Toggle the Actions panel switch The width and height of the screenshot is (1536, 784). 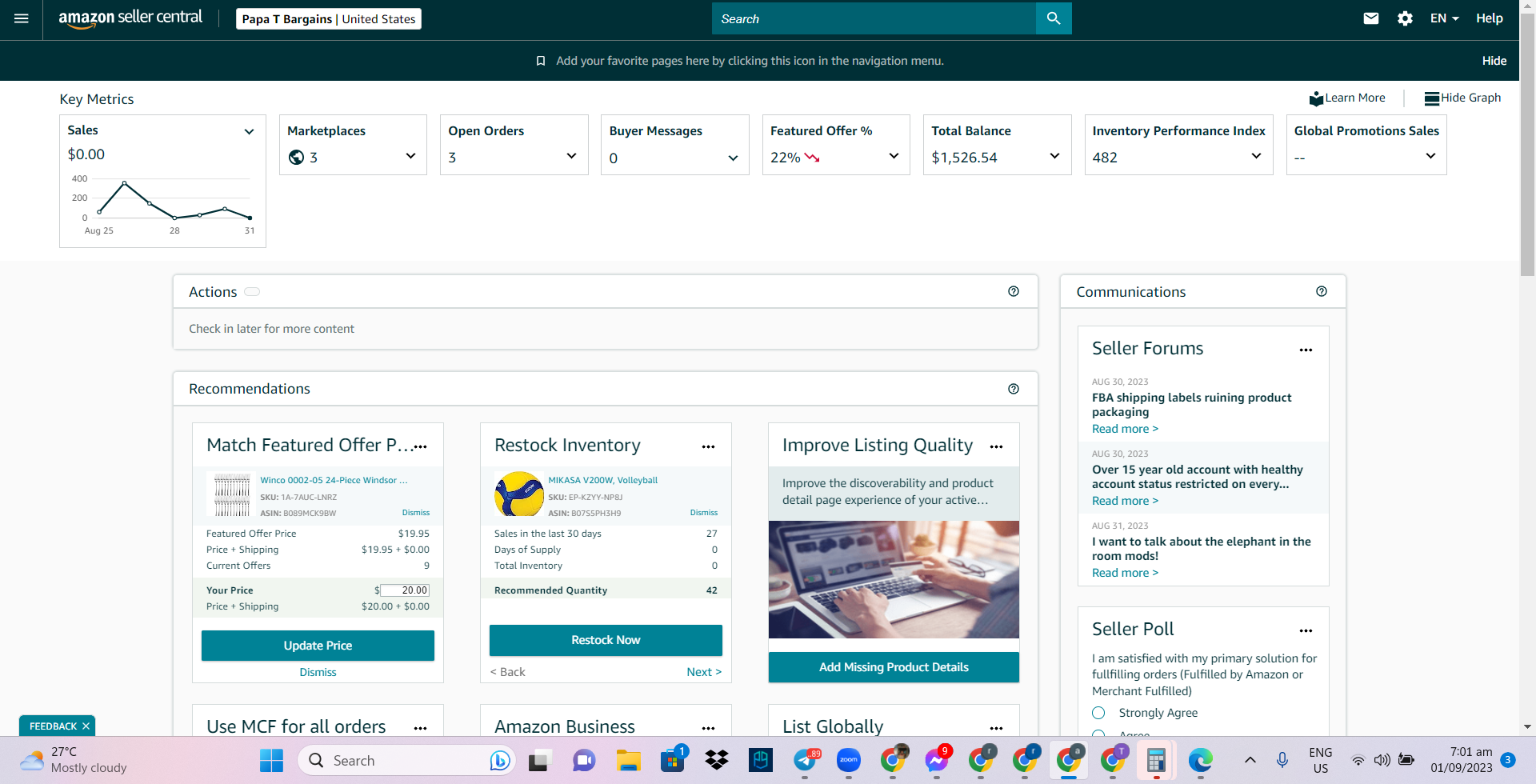coord(252,292)
